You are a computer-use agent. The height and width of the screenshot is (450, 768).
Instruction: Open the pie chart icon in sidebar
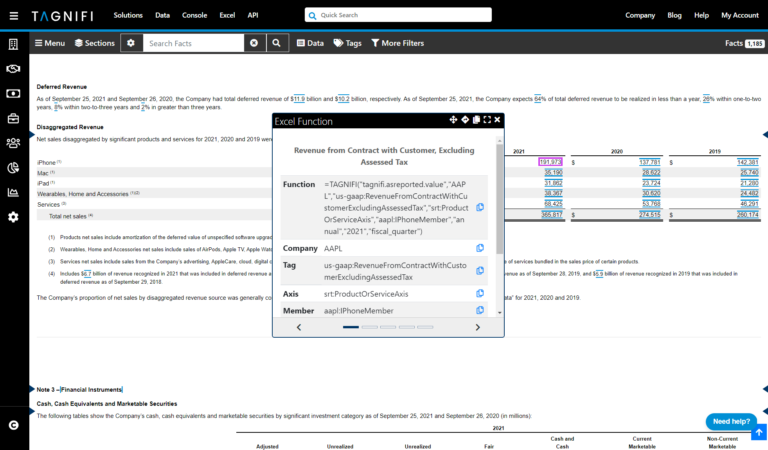pyautogui.click(x=13, y=167)
